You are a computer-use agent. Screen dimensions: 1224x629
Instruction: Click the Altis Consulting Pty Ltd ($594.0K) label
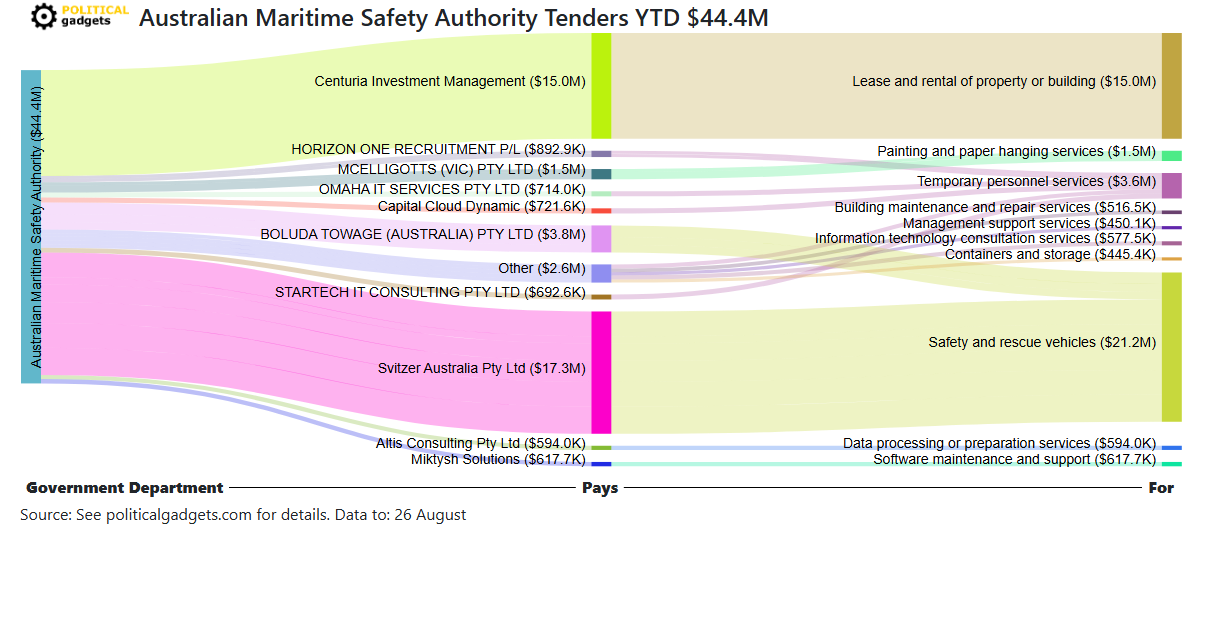tap(481, 443)
